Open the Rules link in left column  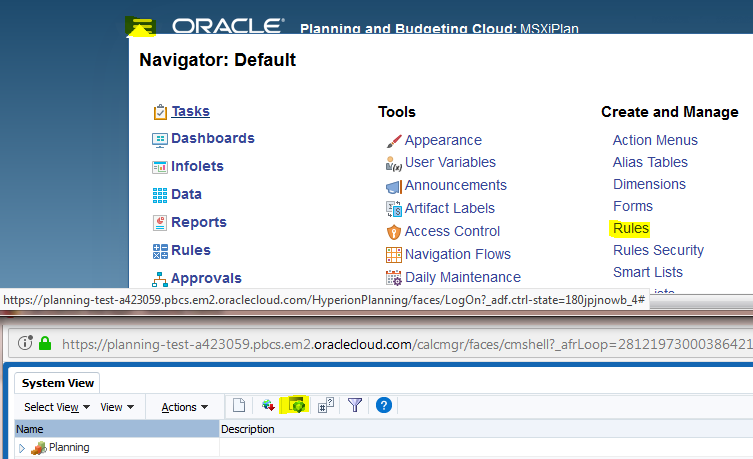(x=191, y=250)
